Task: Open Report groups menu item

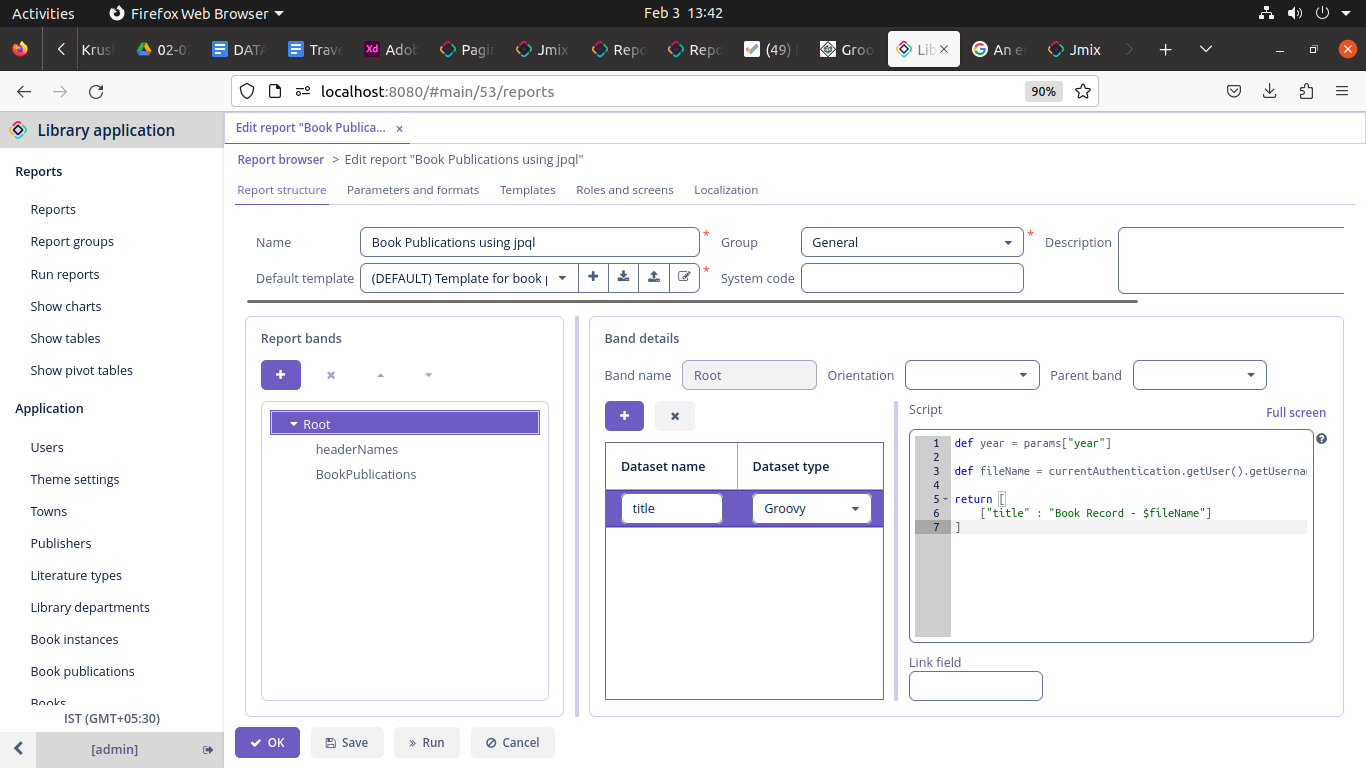Action: (72, 241)
